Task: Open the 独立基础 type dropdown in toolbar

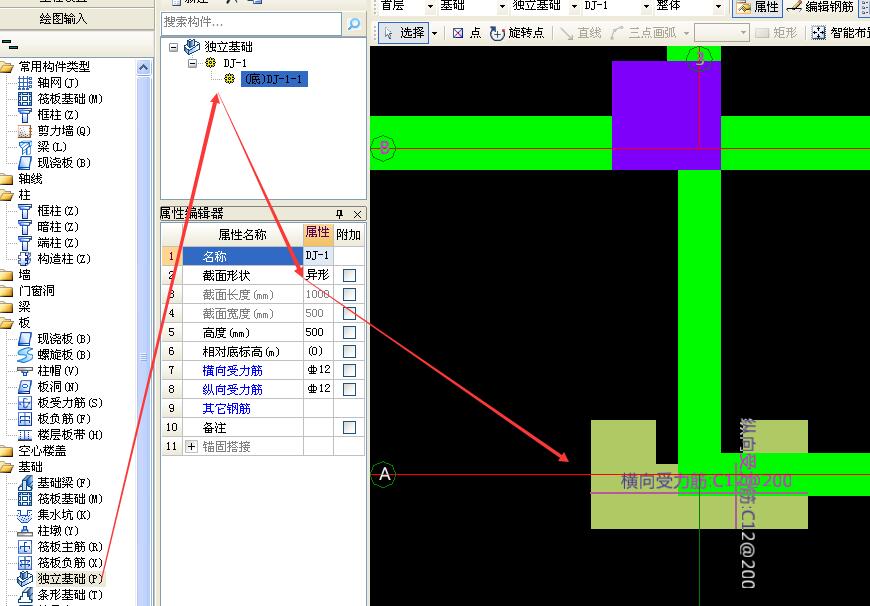Action: [574, 7]
